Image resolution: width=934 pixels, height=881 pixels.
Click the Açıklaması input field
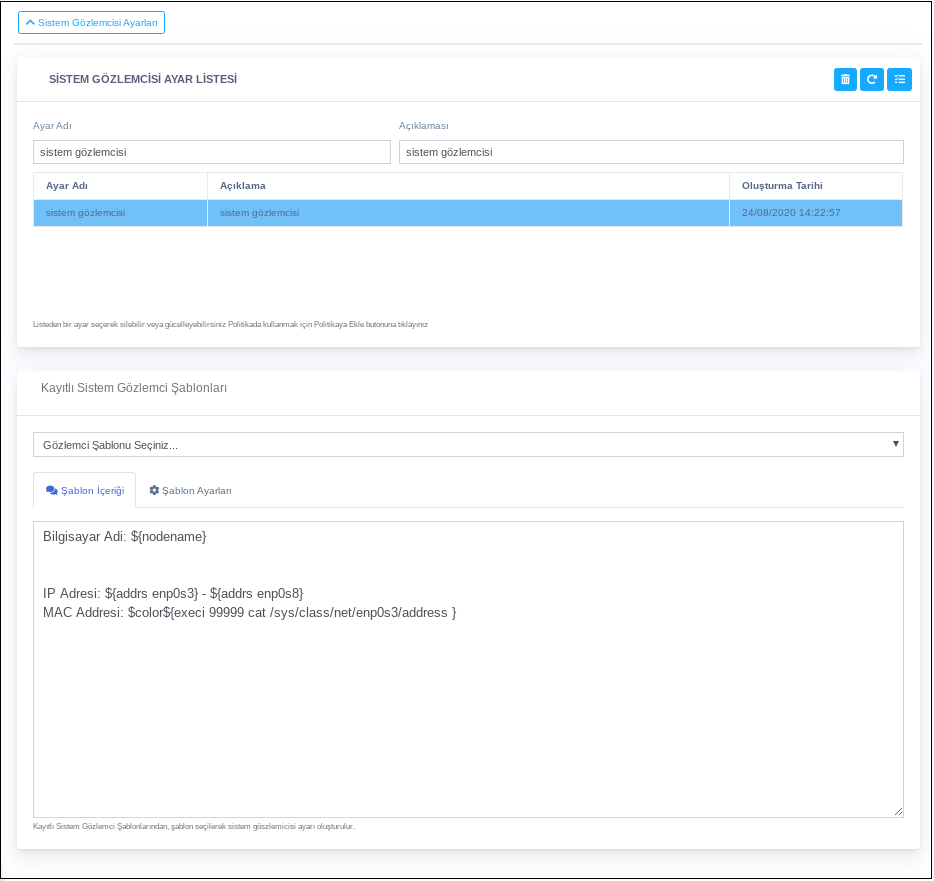650,152
